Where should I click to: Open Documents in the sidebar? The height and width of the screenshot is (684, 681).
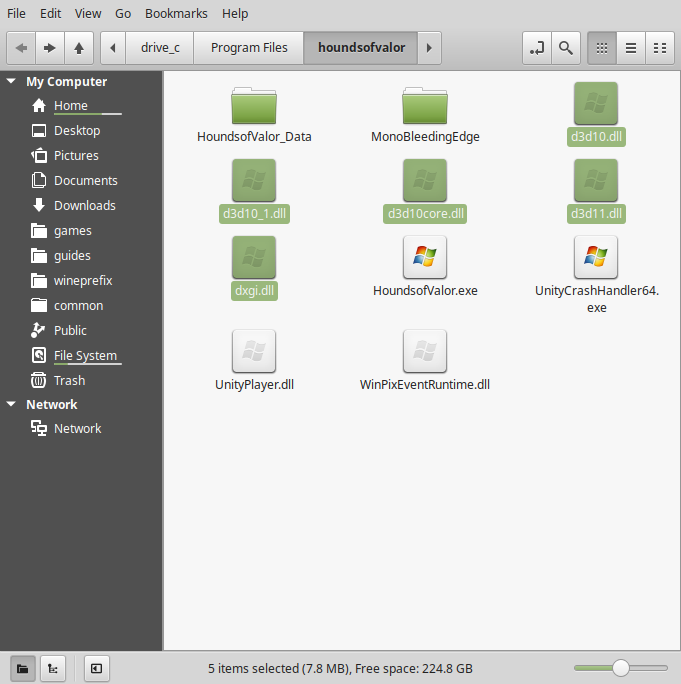tap(81, 181)
